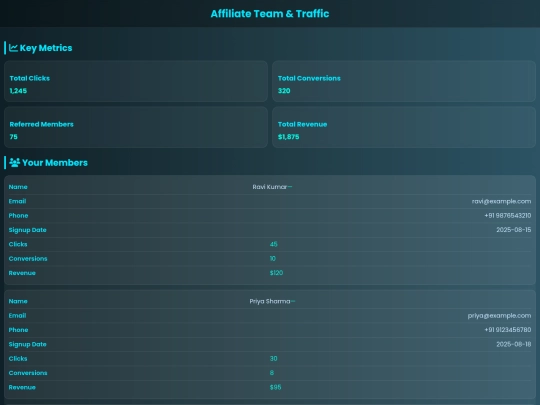The image size is (540, 405).
Task: Click member name Ravi Kumar
Action: (270, 187)
